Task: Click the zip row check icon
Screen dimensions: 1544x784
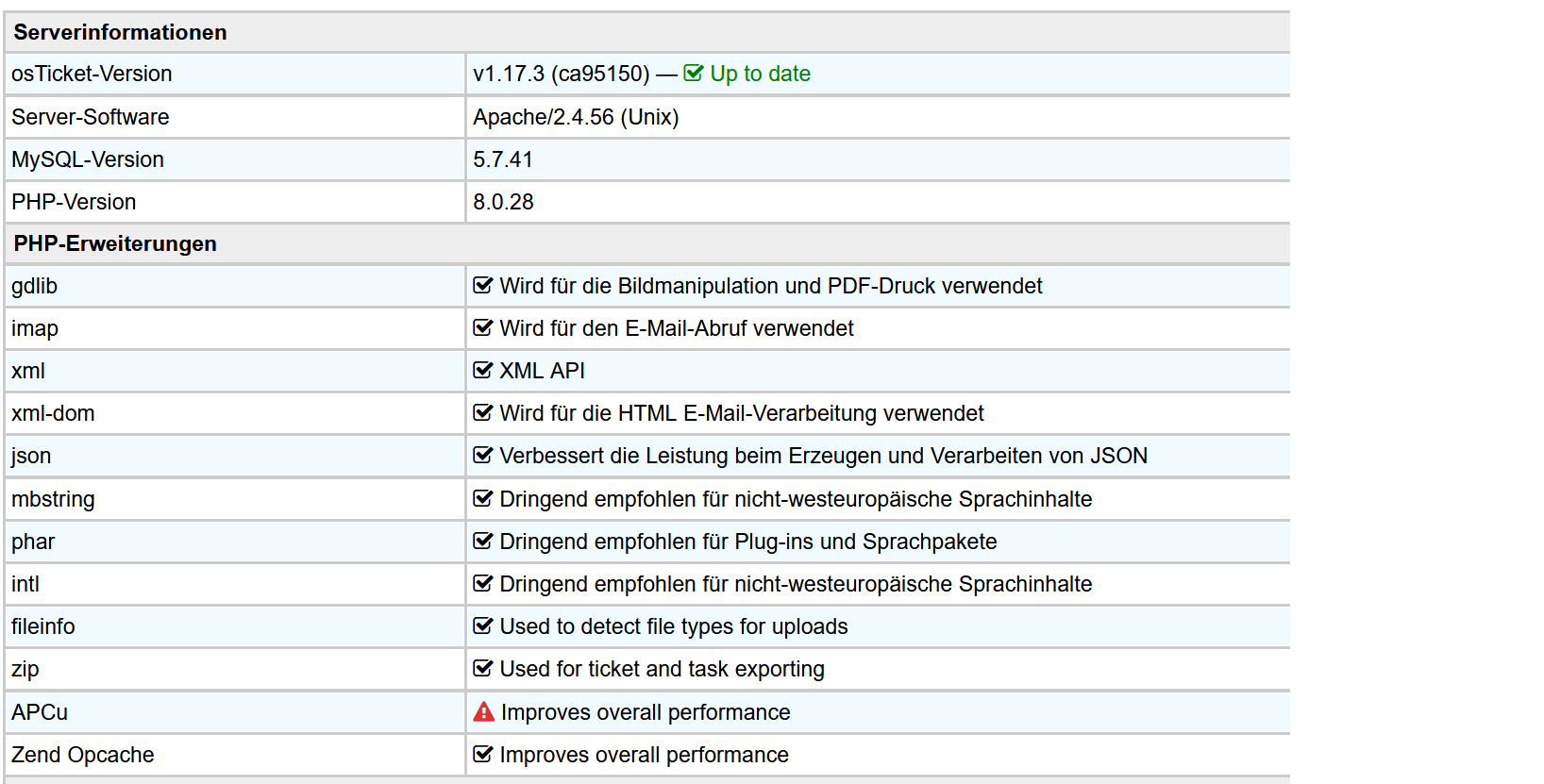Action: pyautogui.click(x=482, y=669)
